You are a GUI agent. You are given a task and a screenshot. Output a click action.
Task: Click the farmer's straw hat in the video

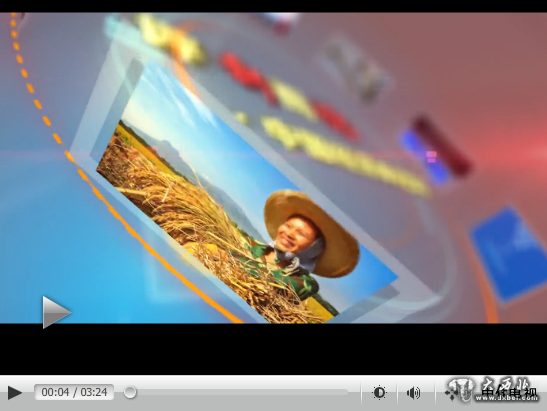pyautogui.click(x=312, y=232)
